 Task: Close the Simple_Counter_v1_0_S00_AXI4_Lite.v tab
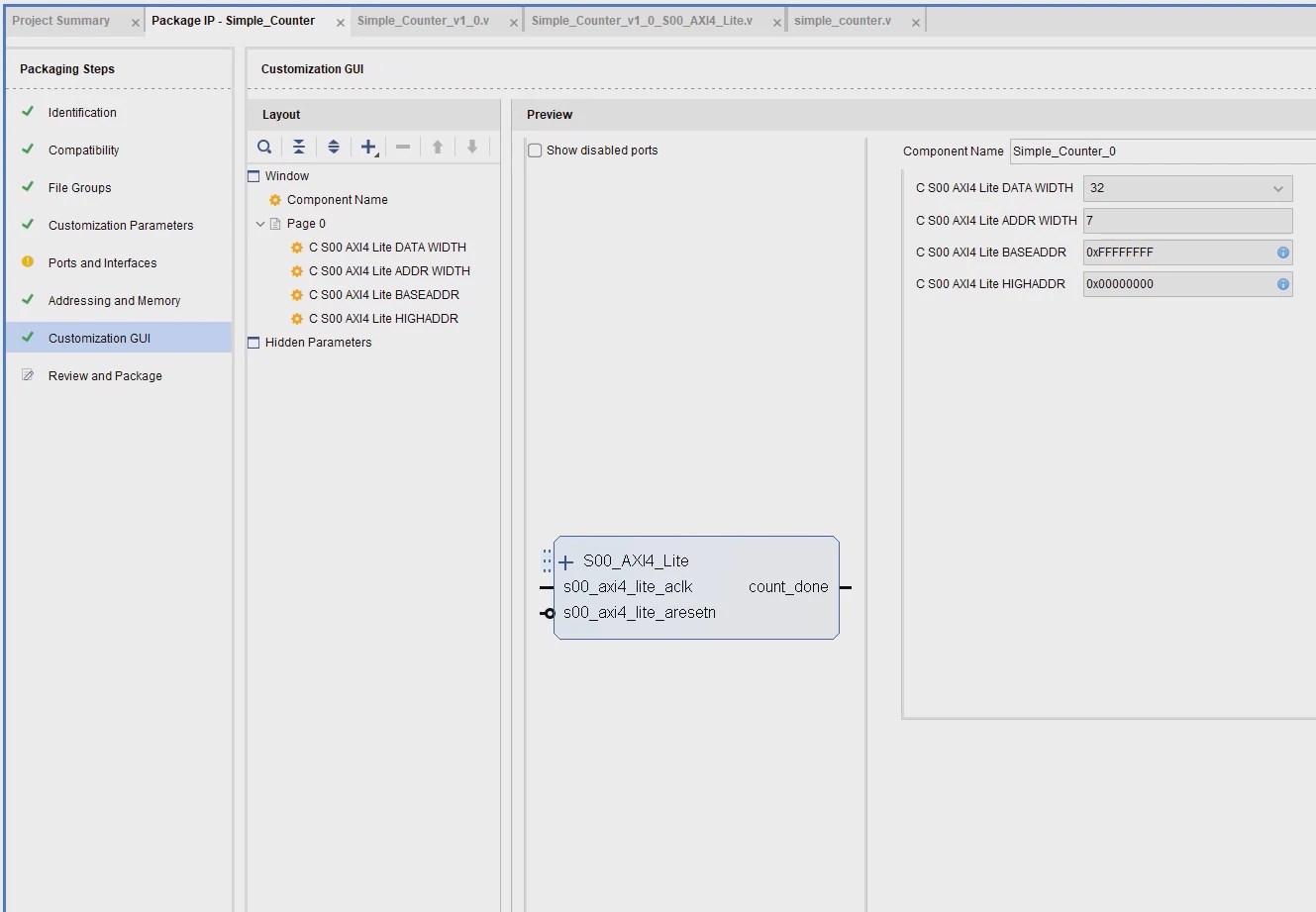pos(777,22)
